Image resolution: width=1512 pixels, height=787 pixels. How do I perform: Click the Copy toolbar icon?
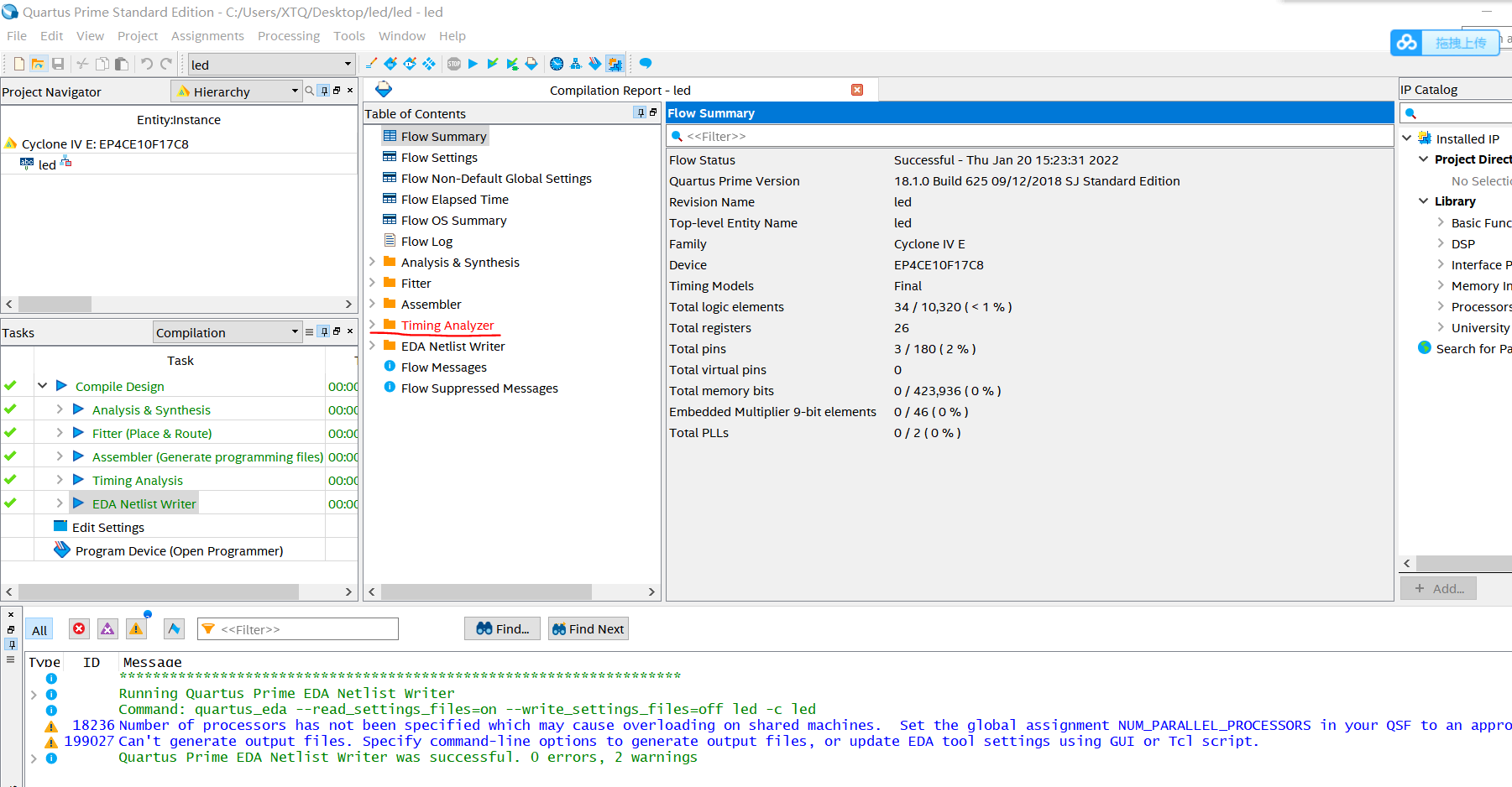click(x=102, y=64)
